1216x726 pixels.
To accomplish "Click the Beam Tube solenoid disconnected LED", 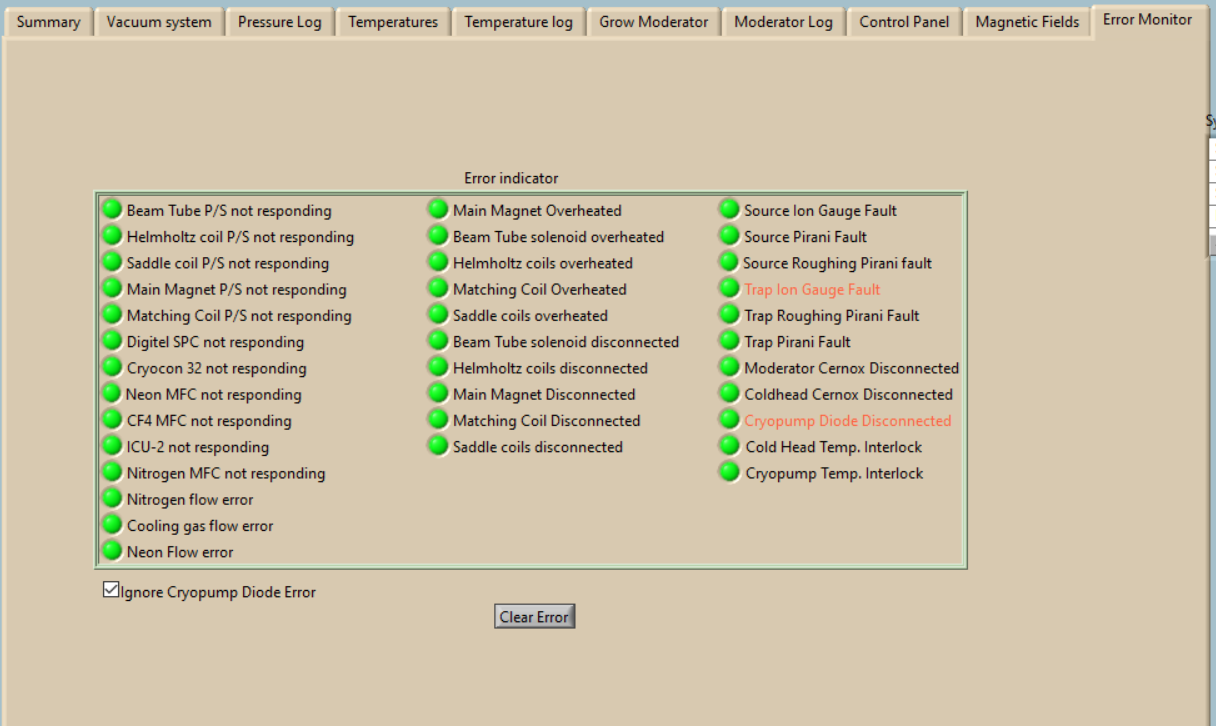I will pos(438,340).
